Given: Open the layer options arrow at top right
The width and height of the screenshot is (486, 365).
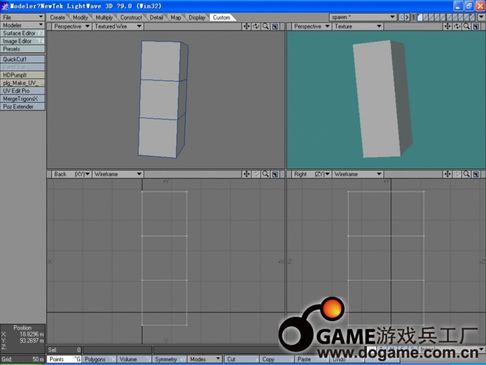Looking at the screenshot, I should tap(481, 17).
